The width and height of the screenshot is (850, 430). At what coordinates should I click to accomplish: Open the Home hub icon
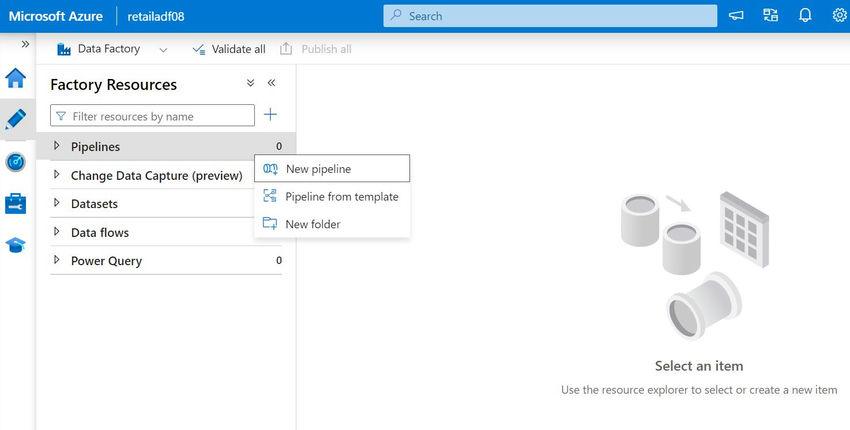pyautogui.click(x=16, y=78)
